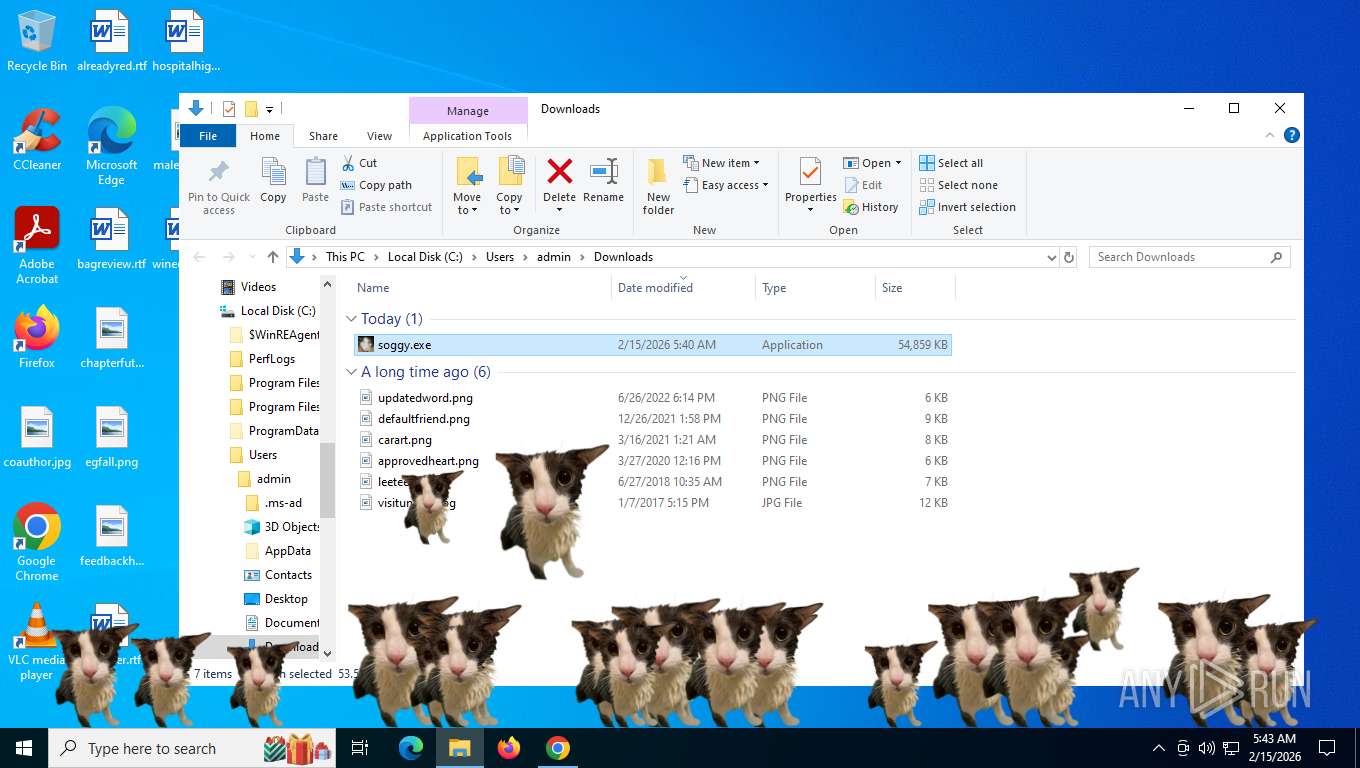1360x768 pixels.
Task: Click Select none
Action: tap(958, 185)
